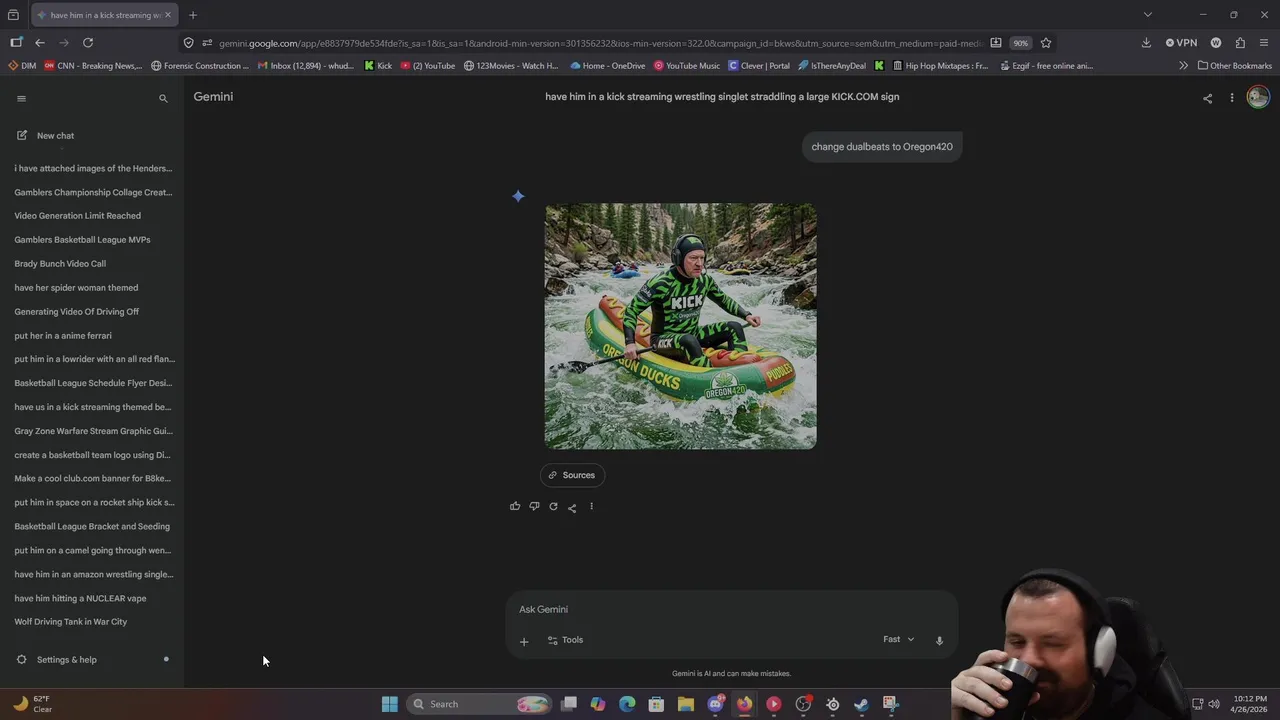Open conversation options three-dot menu at top

pos(1232,97)
